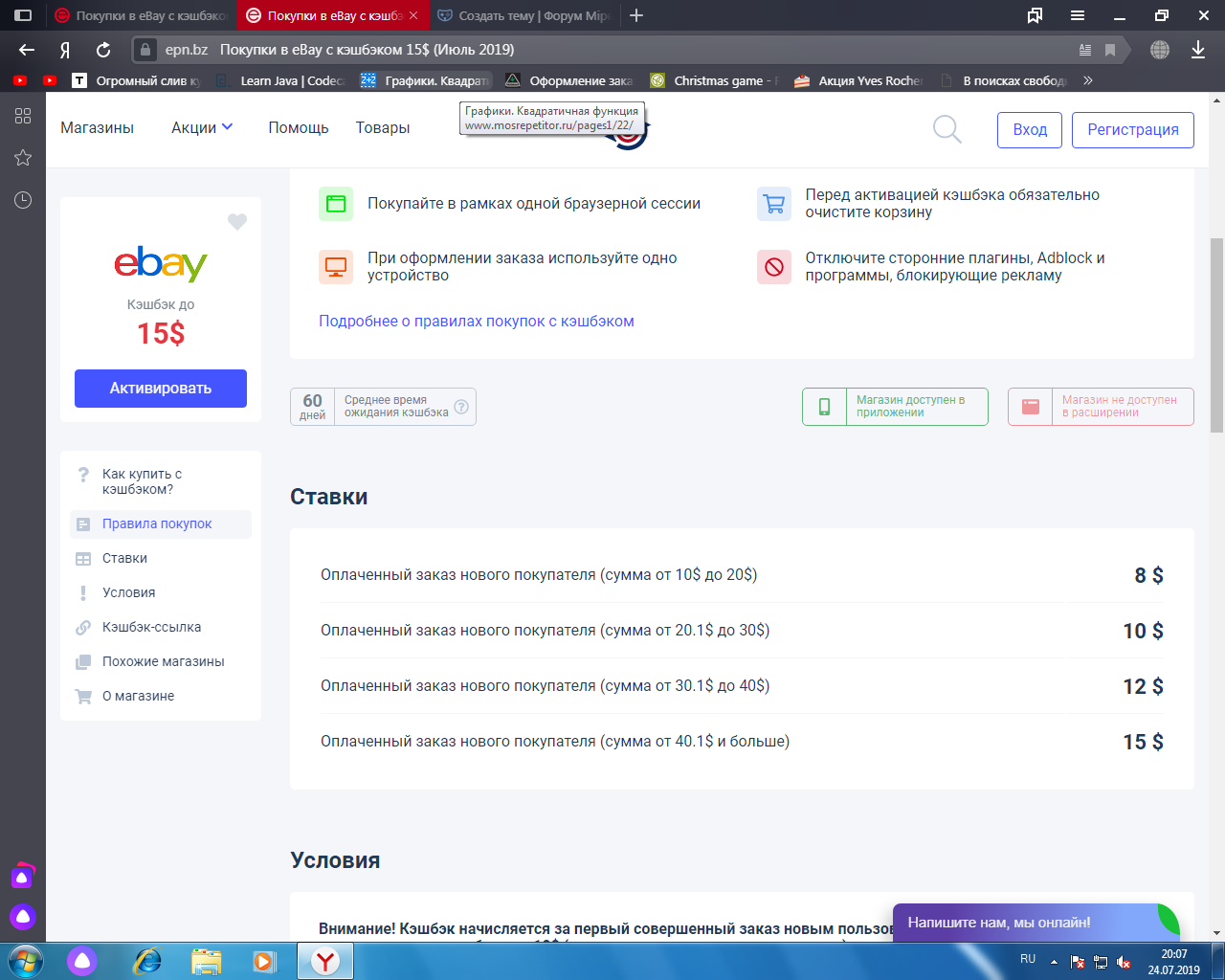Image resolution: width=1225 pixels, height=980 pixels.
Task: Enable reader mode in the address bar
Action: (x=1085, y=50)
